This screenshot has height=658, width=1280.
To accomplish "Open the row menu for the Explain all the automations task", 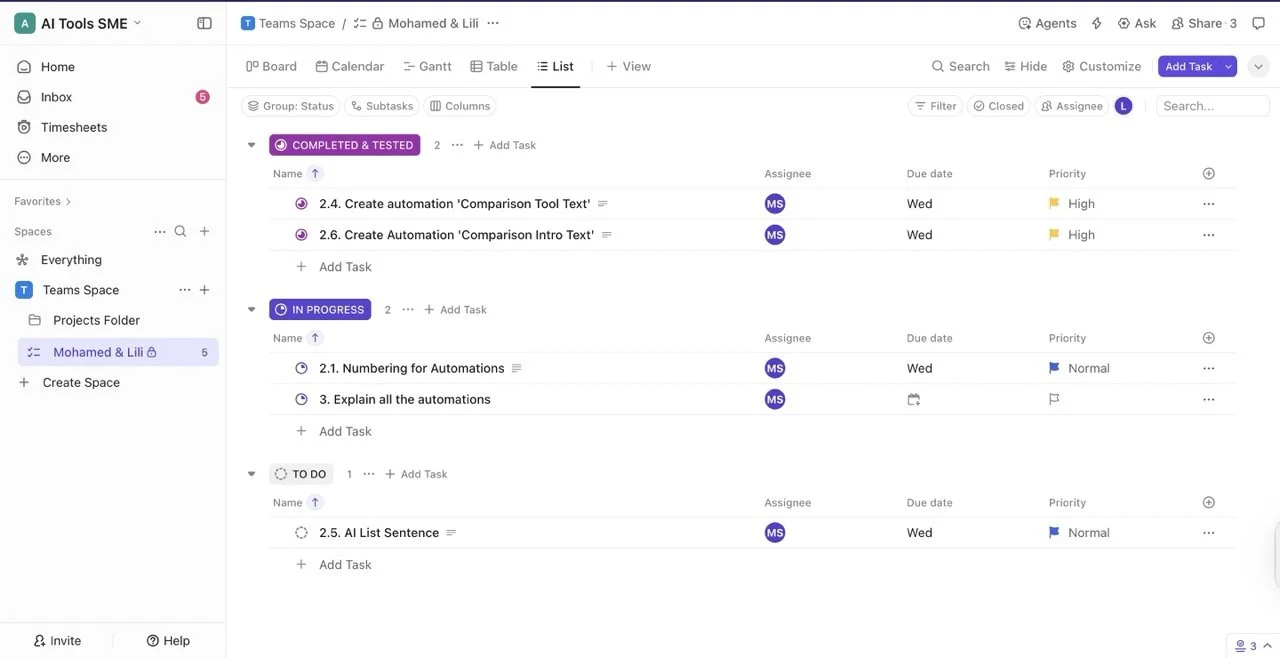I will [1209, 399].
